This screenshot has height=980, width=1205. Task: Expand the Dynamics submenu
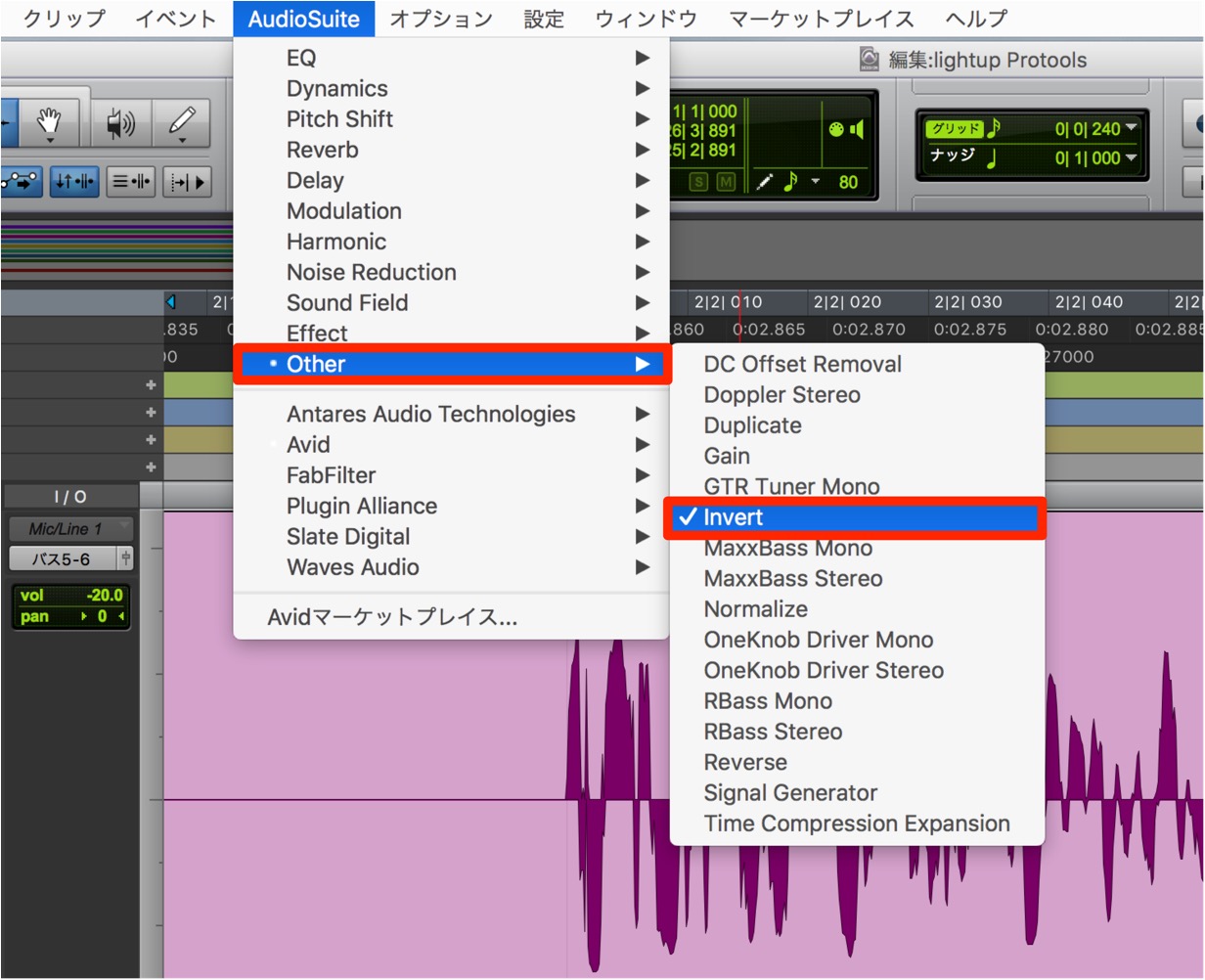[x=451, y=88]
